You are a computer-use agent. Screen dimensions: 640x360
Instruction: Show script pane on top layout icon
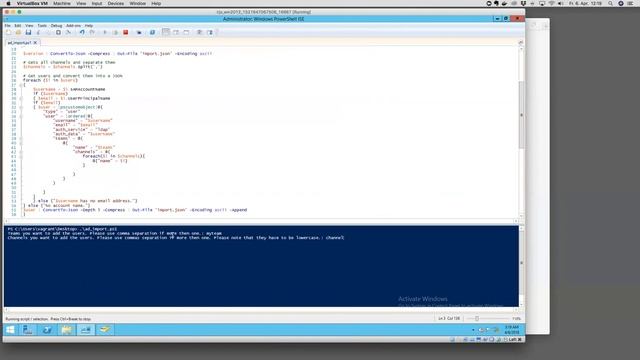click(166, 32)
